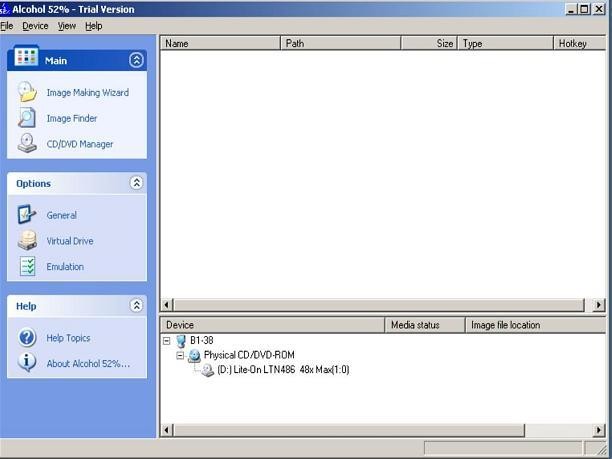This screenshot has width=612, height=459.
Task: Open CD/DVD Manager link
Action: (80, 144)
